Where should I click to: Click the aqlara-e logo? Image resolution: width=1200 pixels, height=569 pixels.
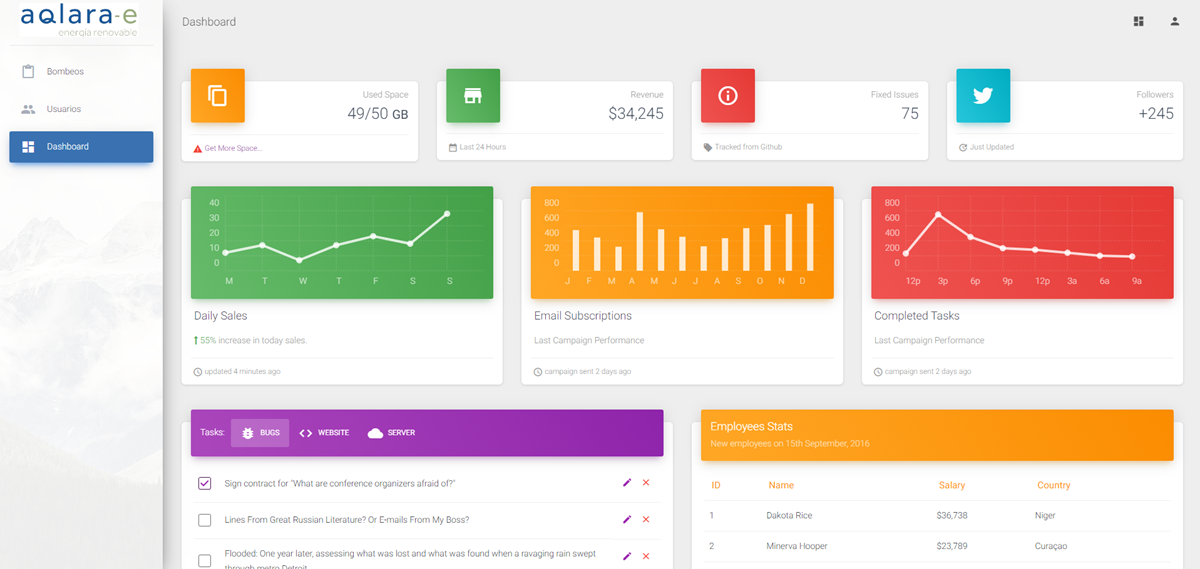79,20
